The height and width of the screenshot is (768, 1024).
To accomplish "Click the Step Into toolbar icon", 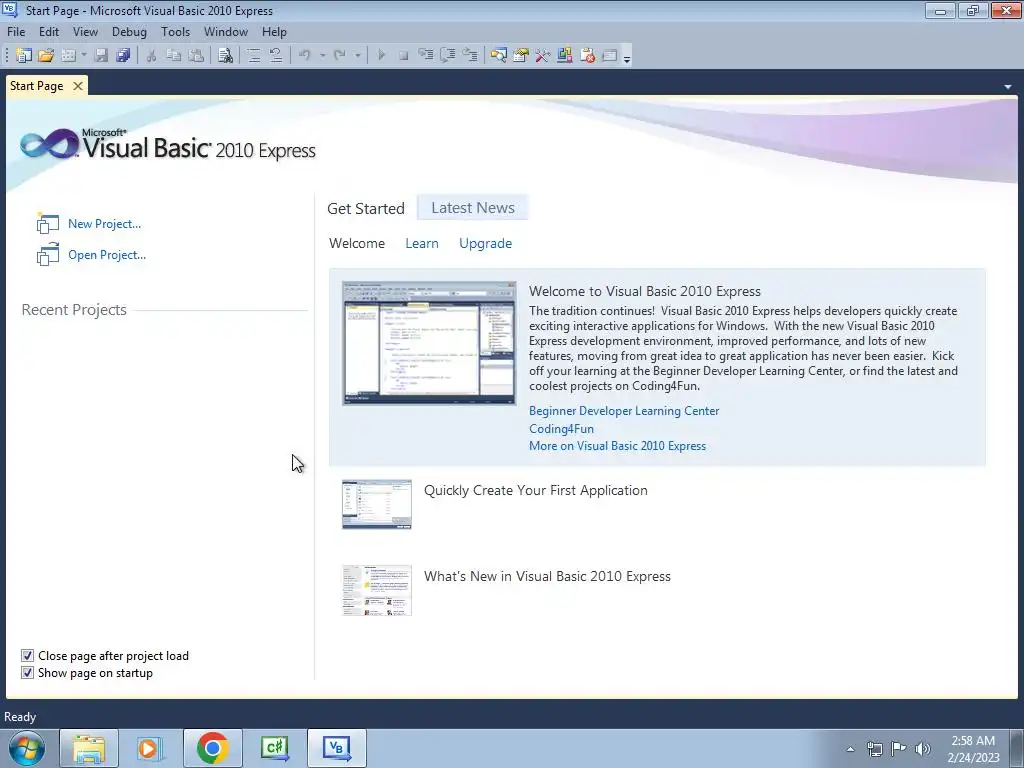I will (426, 56).
